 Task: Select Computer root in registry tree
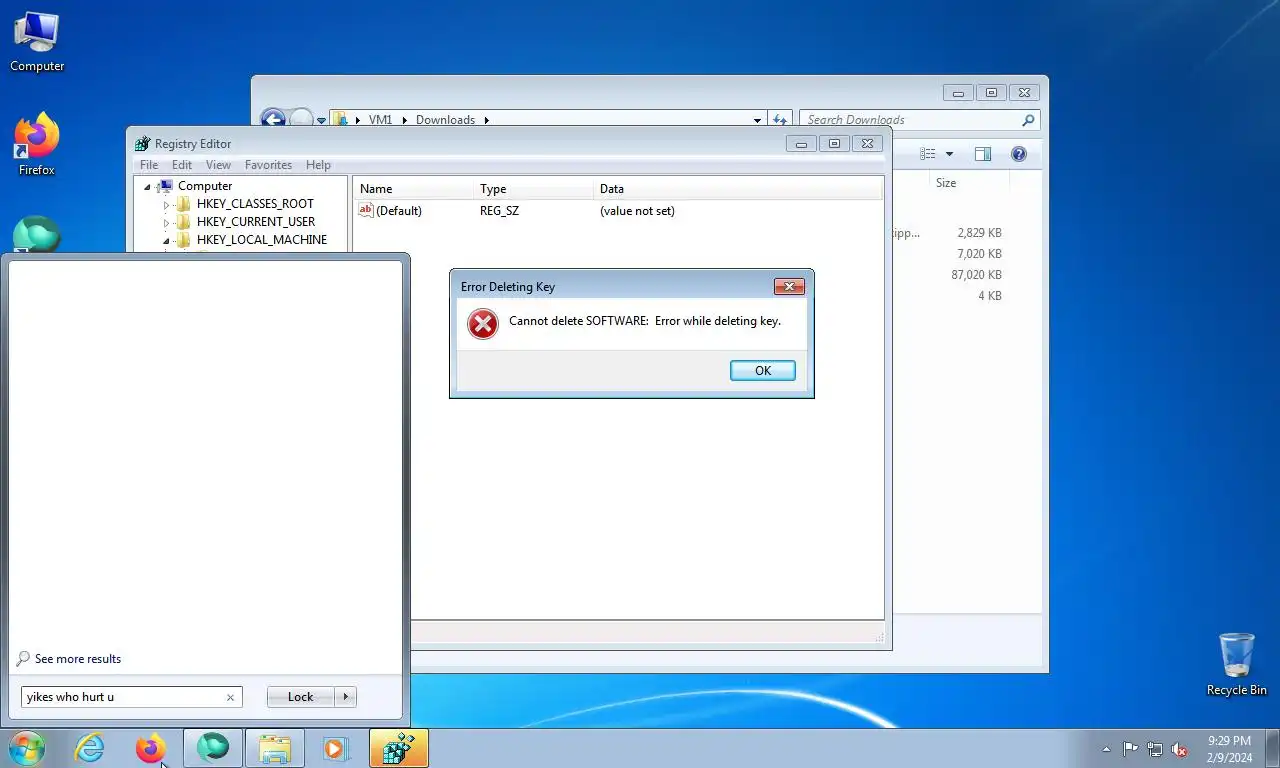click(x=205, y=186)
